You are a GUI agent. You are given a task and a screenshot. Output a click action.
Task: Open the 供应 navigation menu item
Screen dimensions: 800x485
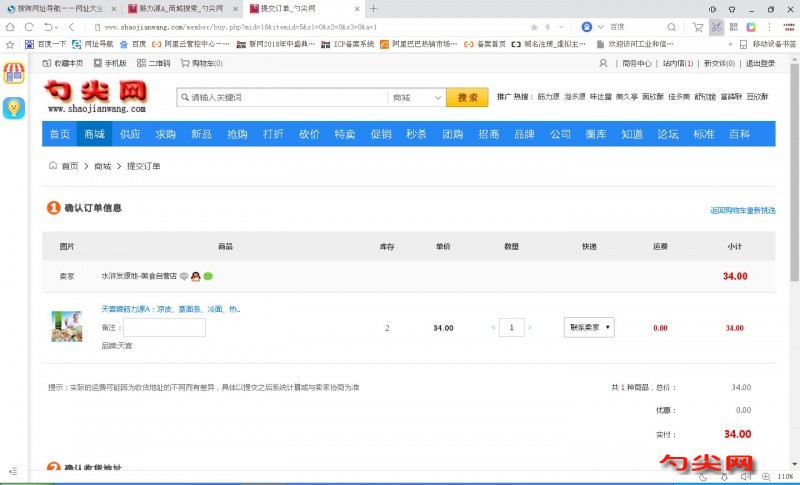pos(130,134)
